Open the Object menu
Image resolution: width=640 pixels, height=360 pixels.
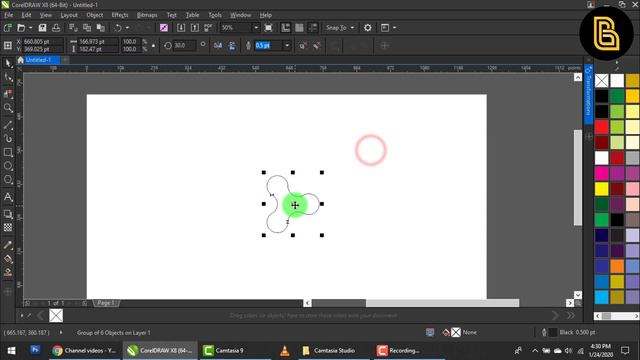[x=95, y=15]
